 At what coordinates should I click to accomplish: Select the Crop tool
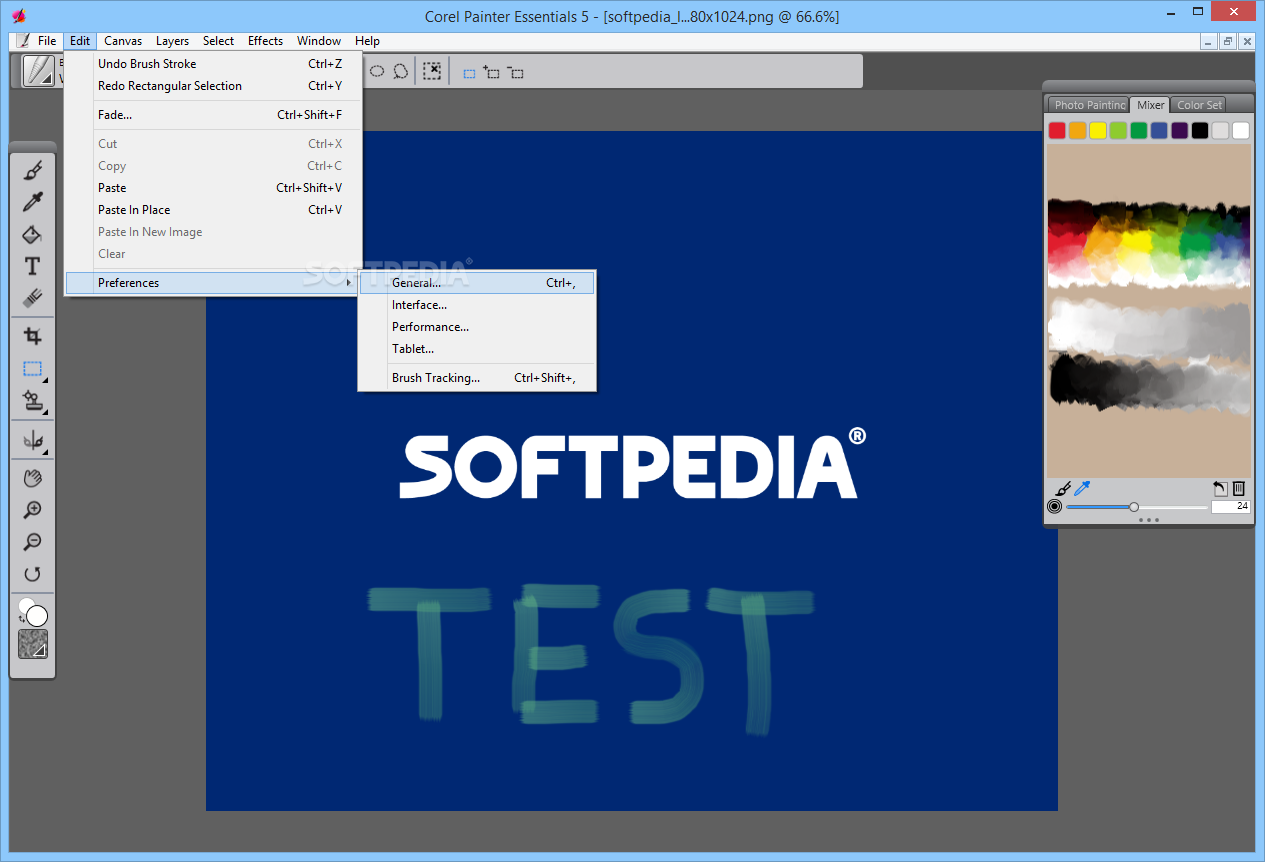[32, 336]
